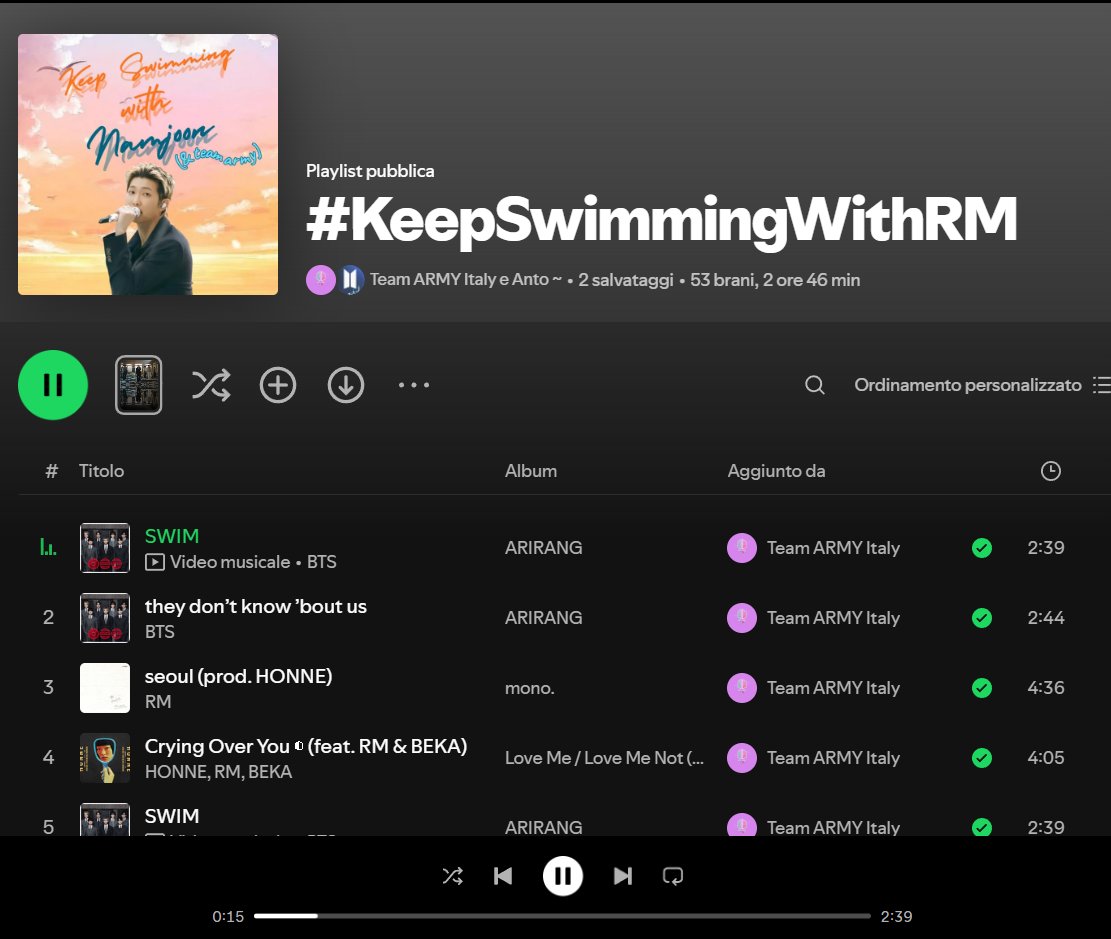Open Crying Over You album art
The width and height of the screenshot is (1111, 939).
105,758
